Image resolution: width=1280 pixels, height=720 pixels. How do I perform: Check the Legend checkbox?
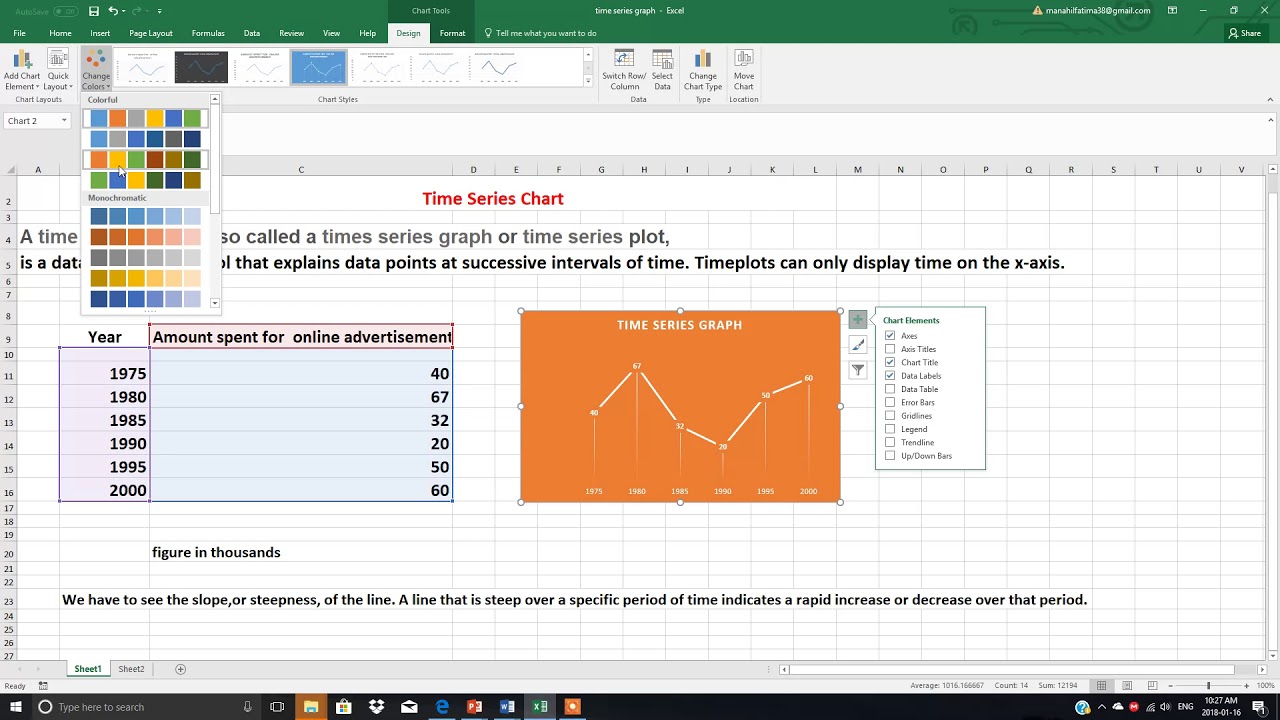pyautogui.click(x=890, y=429)
